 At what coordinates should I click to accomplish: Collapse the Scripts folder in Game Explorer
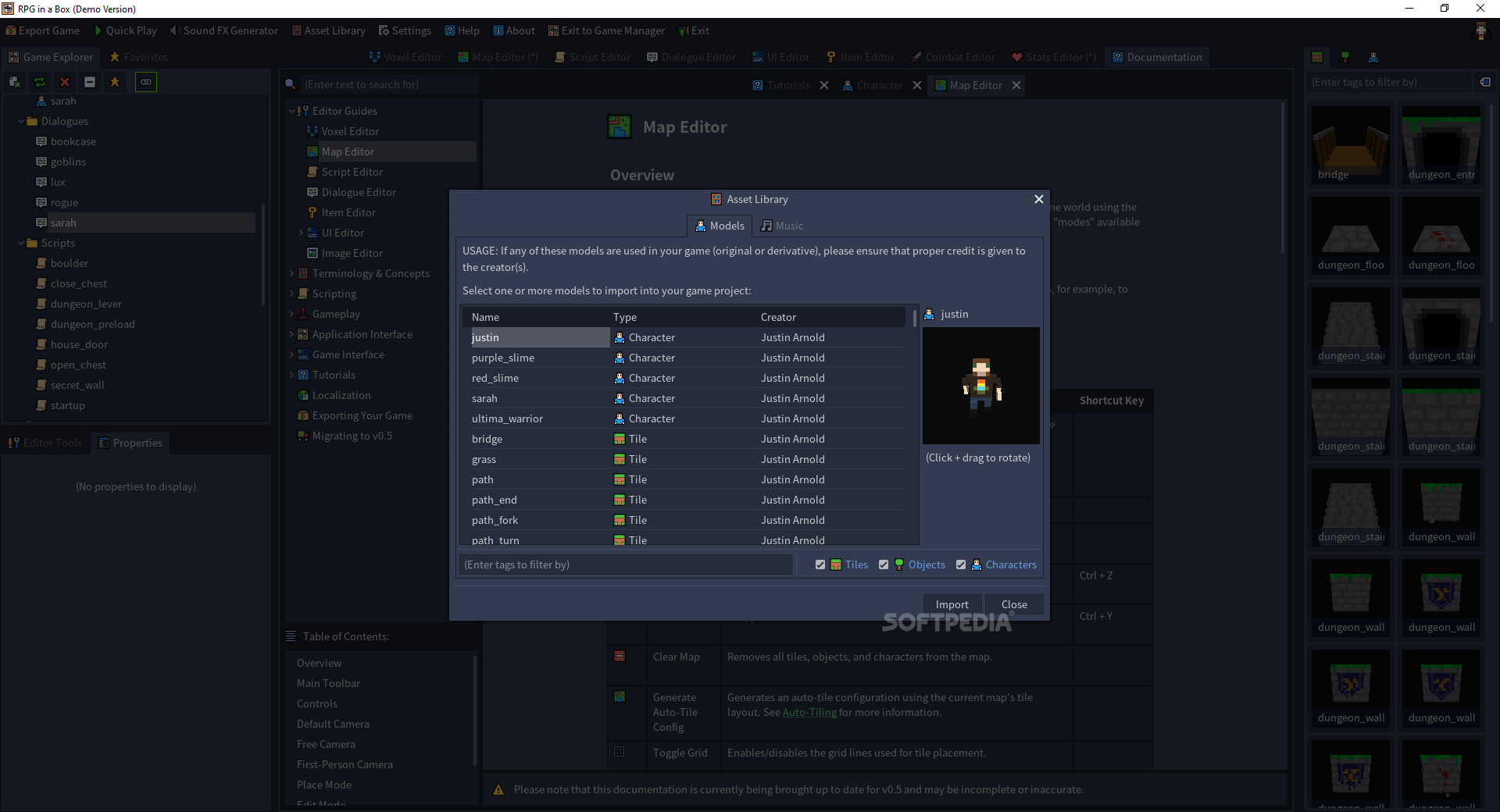[x=21, y=244]
